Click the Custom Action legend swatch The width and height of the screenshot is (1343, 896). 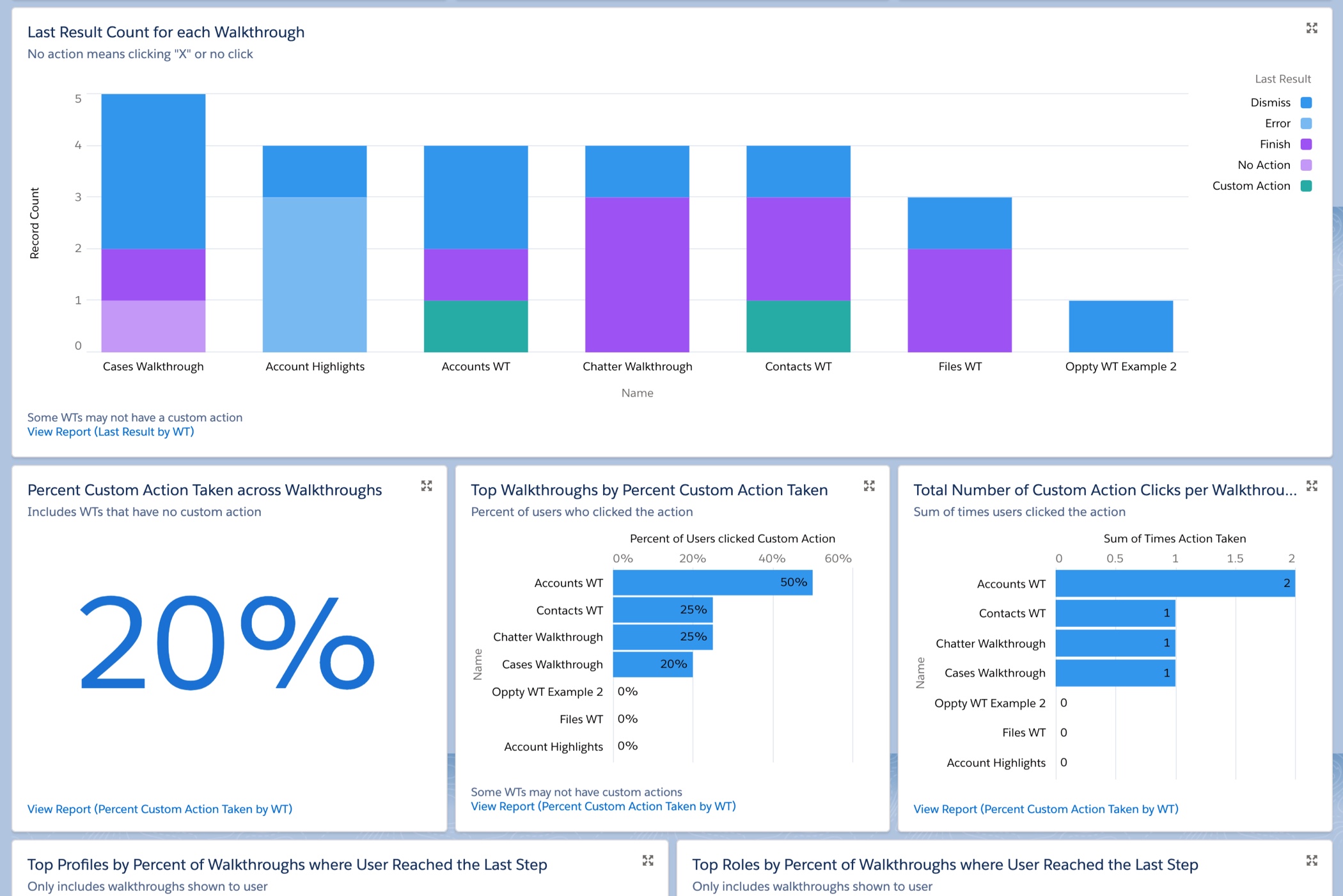tap(1305, 185)
